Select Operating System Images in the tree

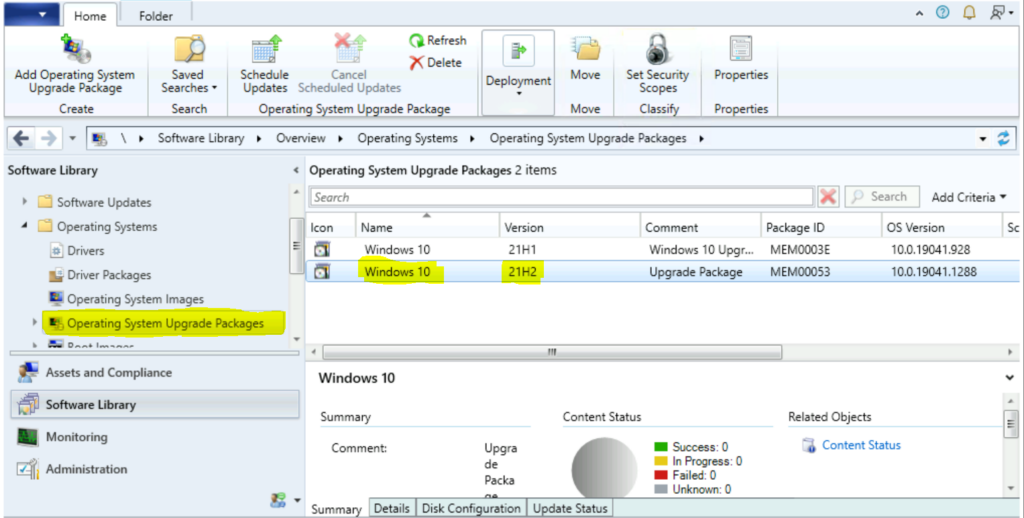pyautogui.click(x=135, y=299)
